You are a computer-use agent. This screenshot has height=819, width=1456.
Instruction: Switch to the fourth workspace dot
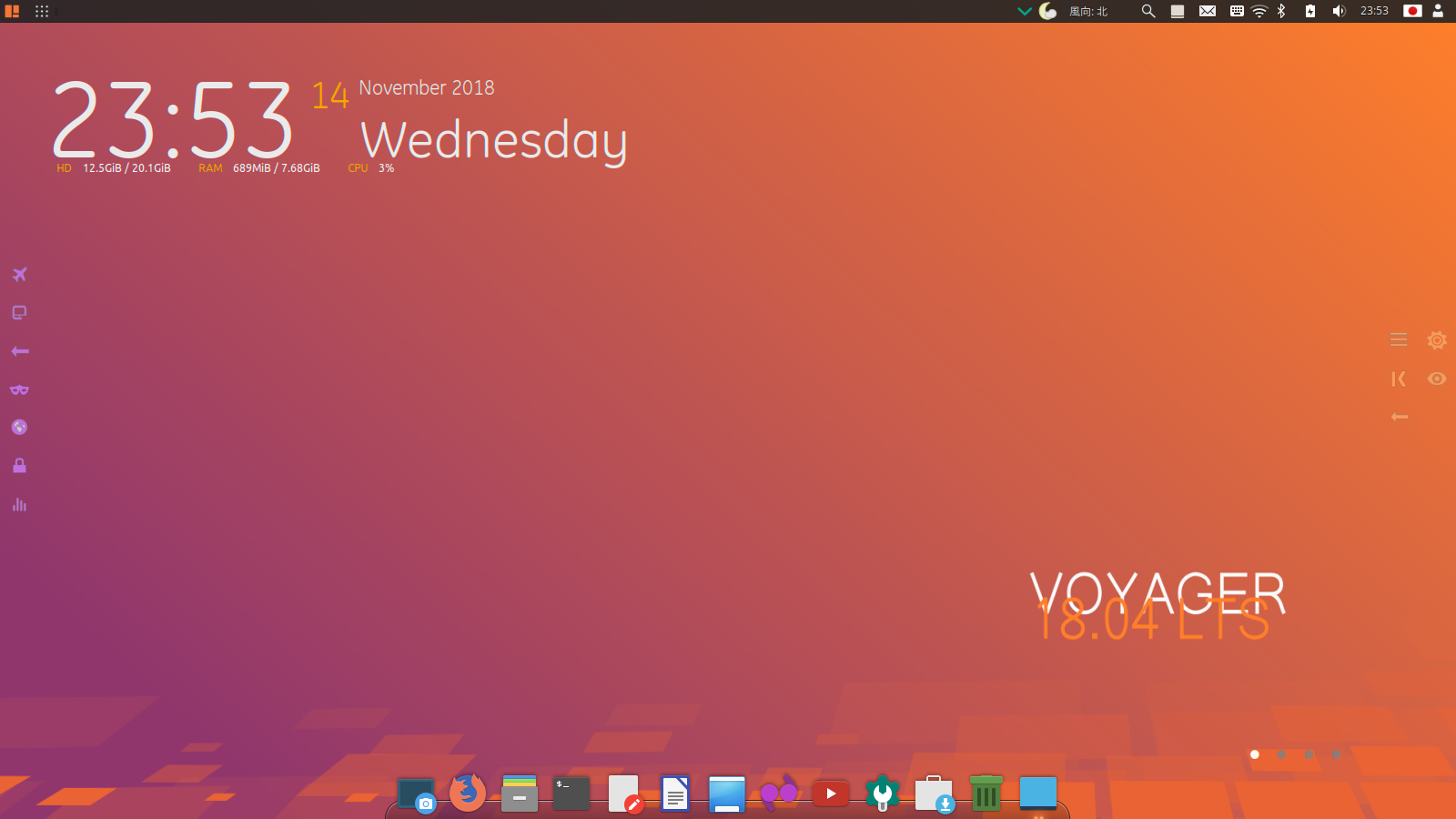pos(1336,754)
